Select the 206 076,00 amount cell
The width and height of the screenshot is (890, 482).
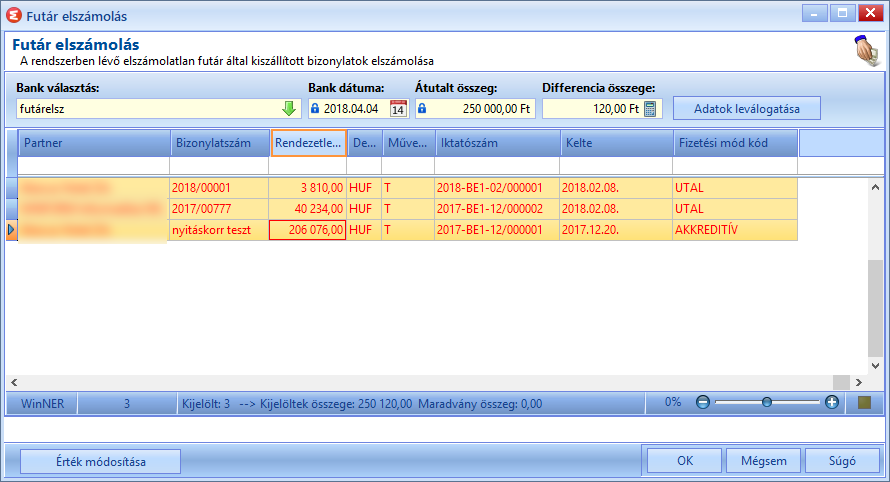(x=308, y=230)
